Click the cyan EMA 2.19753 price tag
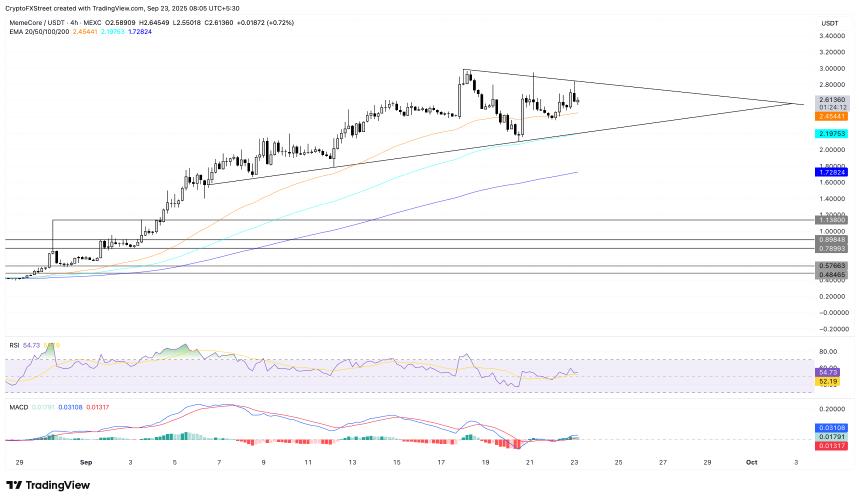This screenshot has height=501, width=860. coord(833,133)
